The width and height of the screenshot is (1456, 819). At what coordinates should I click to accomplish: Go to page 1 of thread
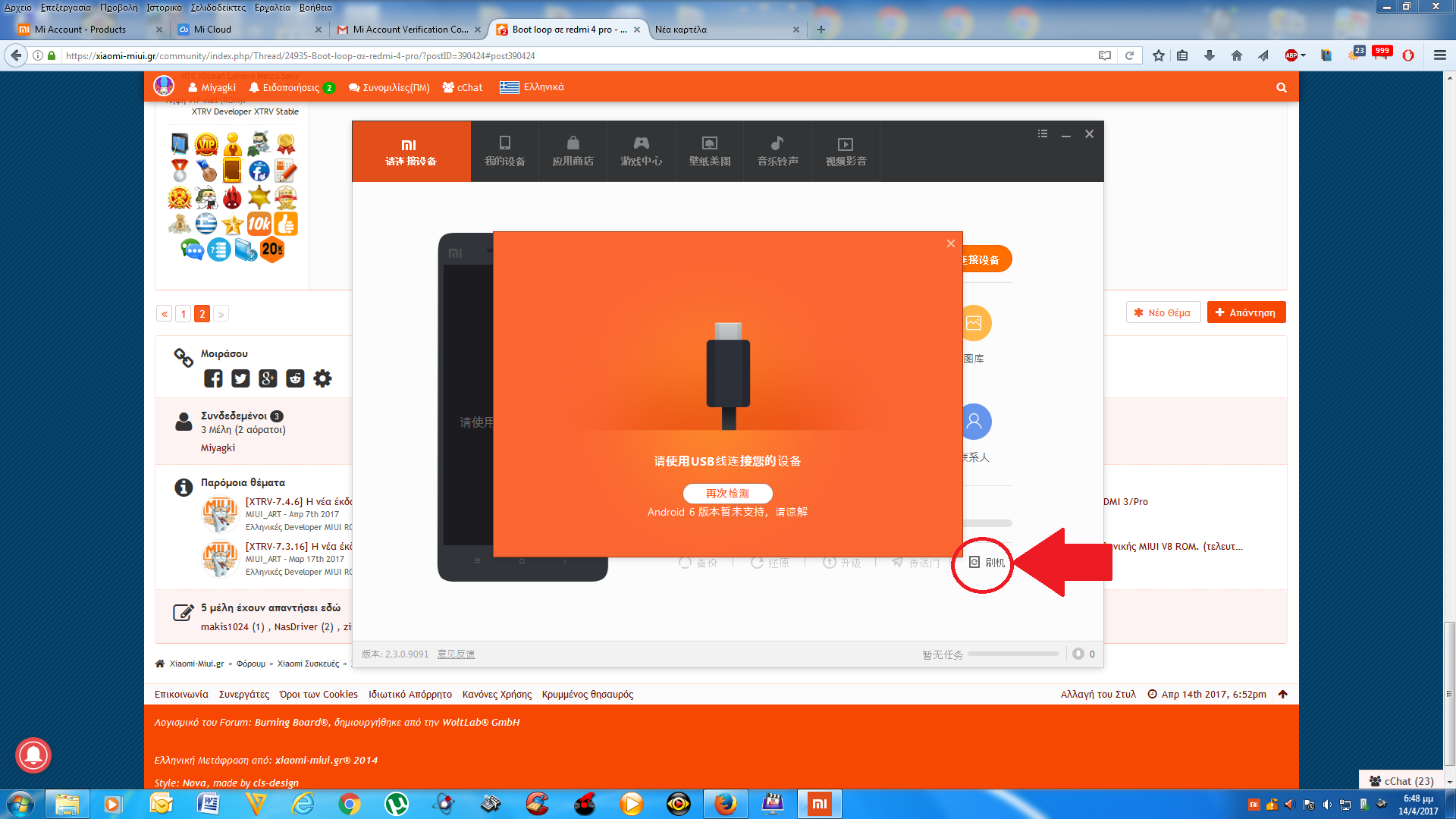point(183,314)
